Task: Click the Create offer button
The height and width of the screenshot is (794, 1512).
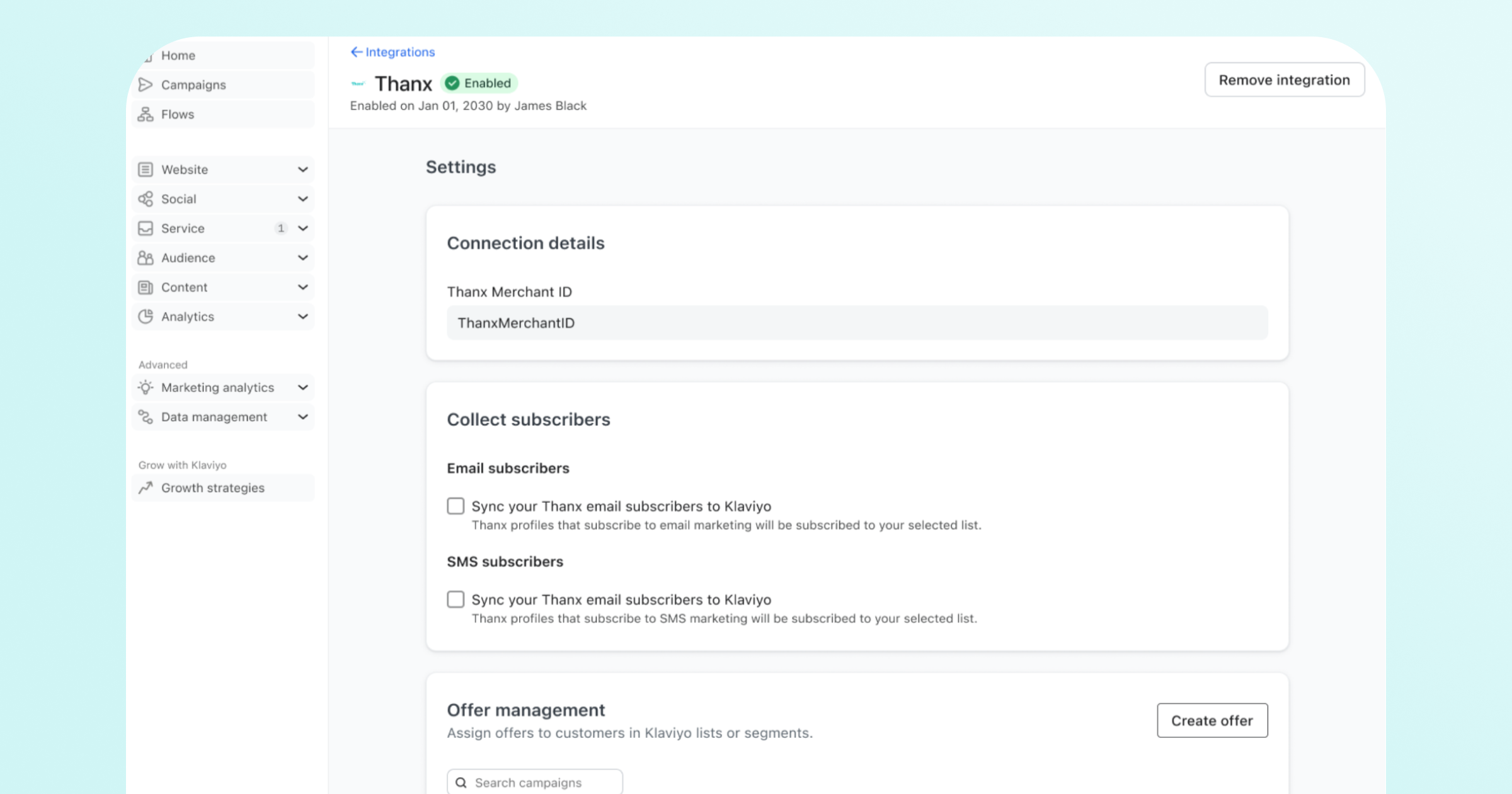Action: 1211,720
